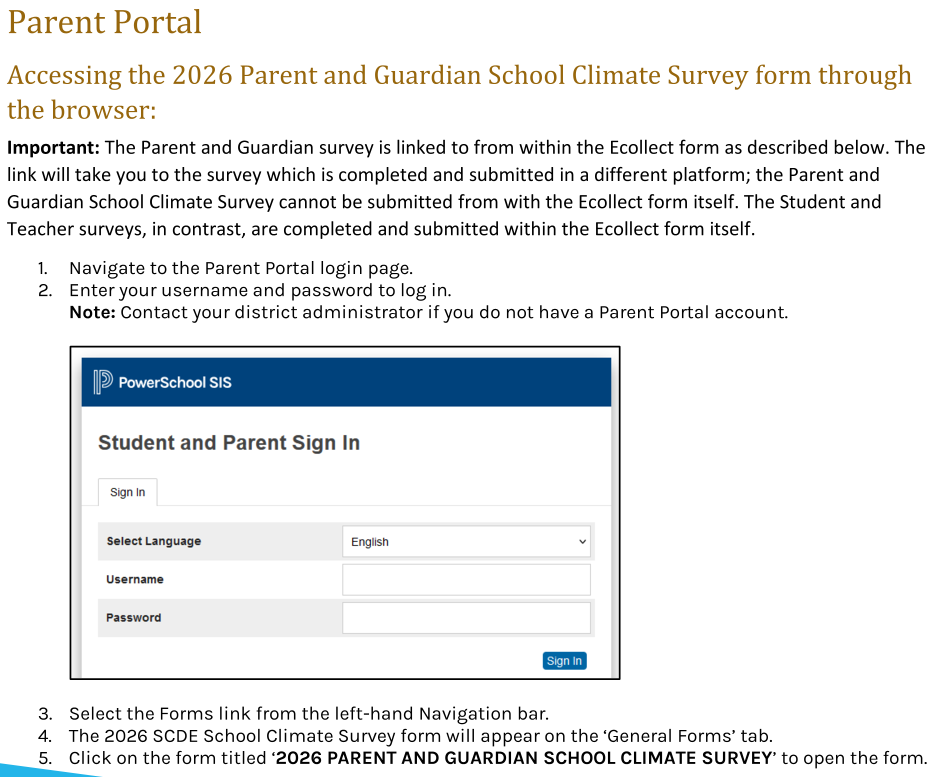This screenshot has width=940, height=777.
Task: Click step 4 mentioning General Forms tab
Action: point(420,736)
